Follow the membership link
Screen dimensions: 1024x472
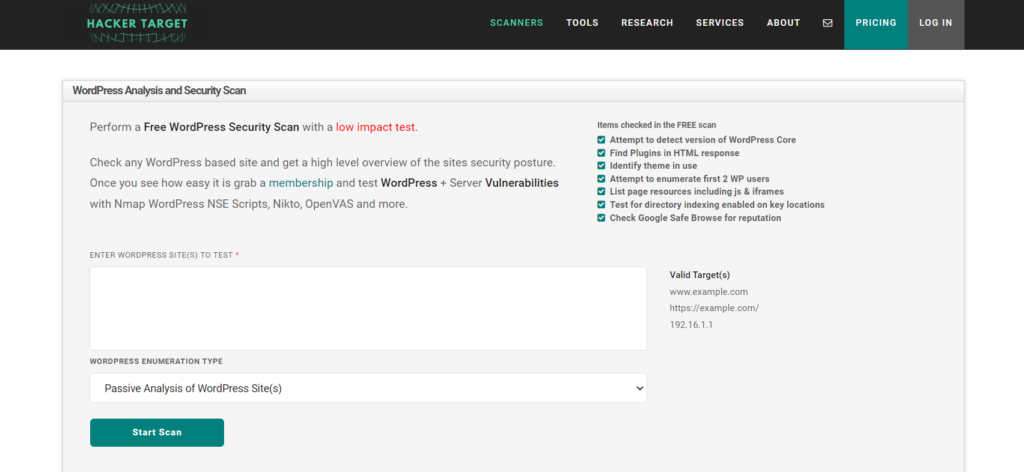pos(301,183)
